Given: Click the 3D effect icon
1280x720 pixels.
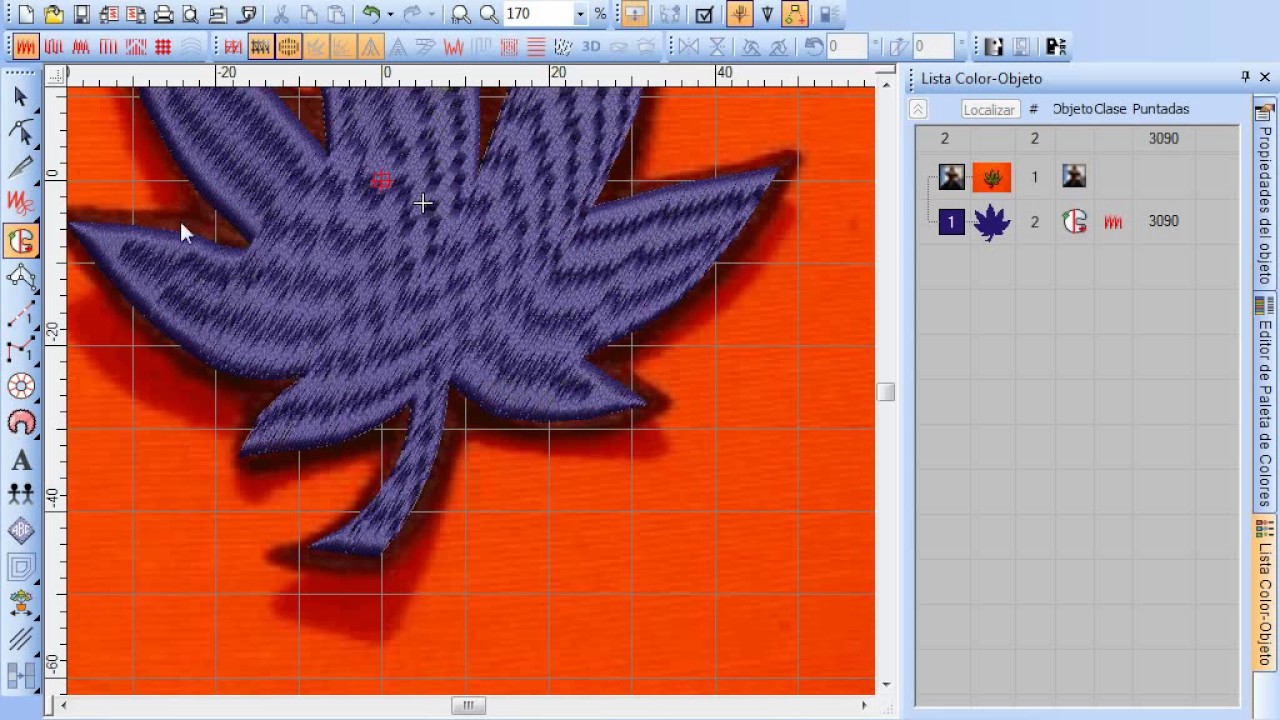Looking at the screenshot, I should click(591, 46).
